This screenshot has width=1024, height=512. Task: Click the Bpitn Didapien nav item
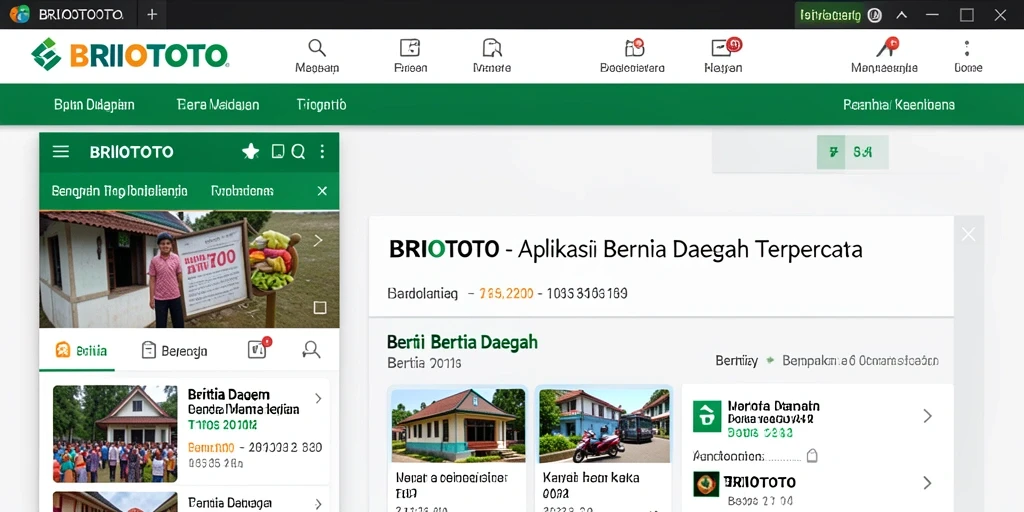point(94,104)
